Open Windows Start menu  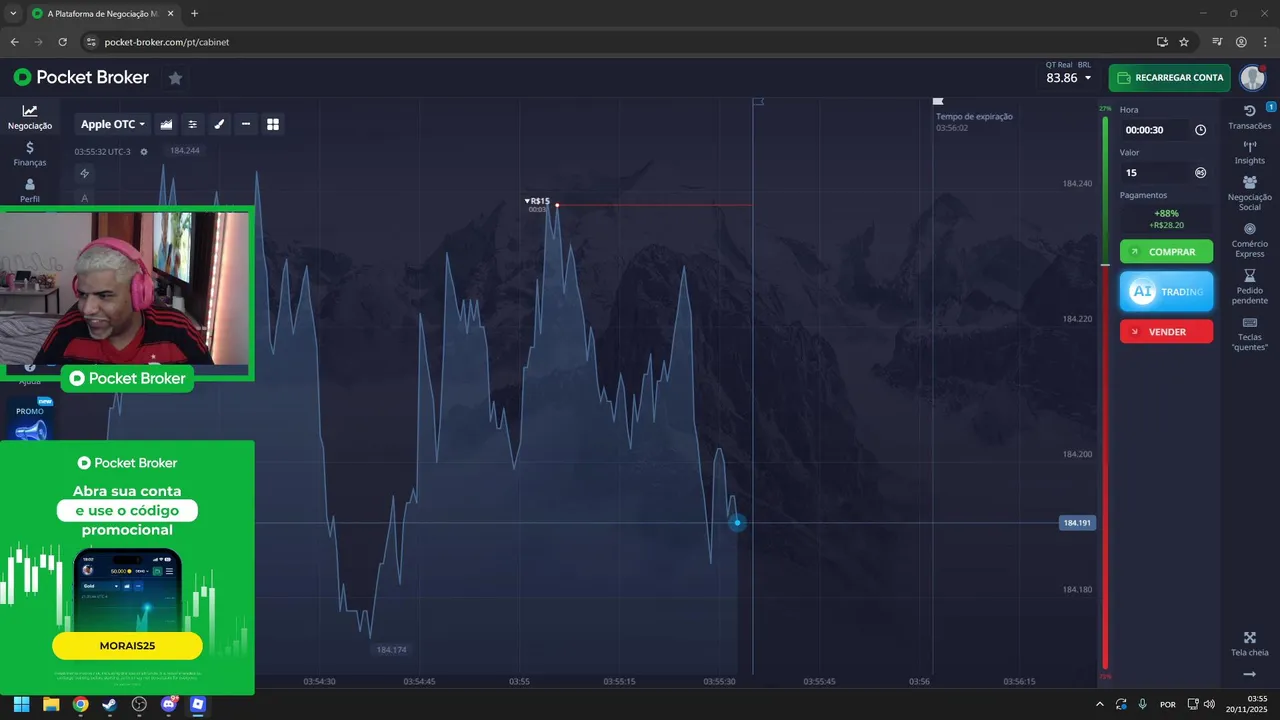21,704
